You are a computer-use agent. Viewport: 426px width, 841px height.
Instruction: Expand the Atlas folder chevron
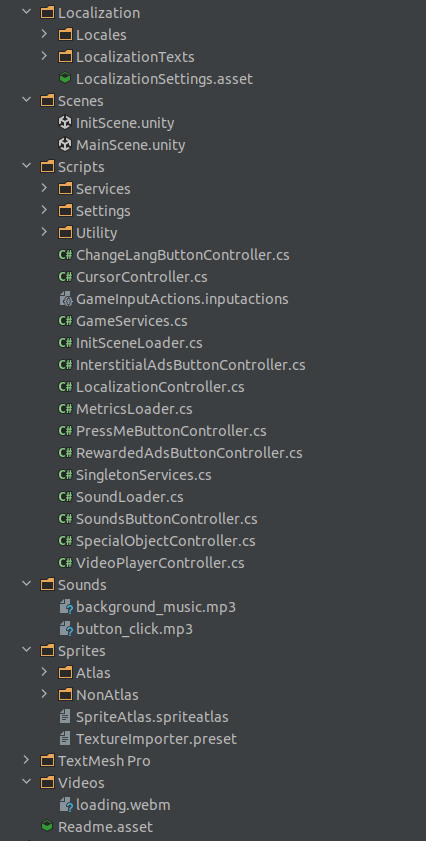45,672
